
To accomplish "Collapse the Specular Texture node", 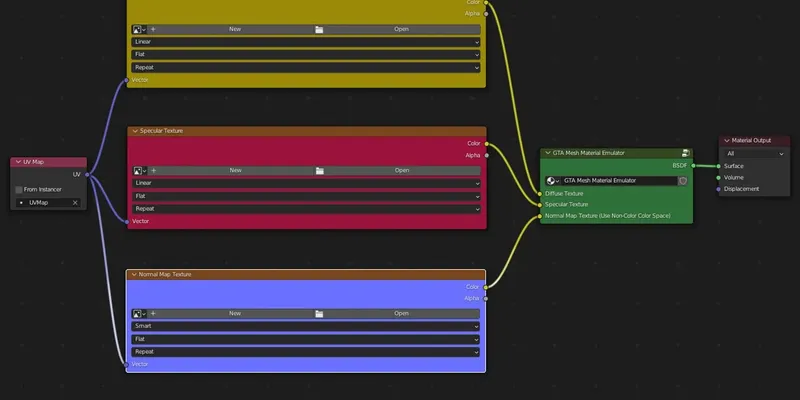I will point(133,131).
